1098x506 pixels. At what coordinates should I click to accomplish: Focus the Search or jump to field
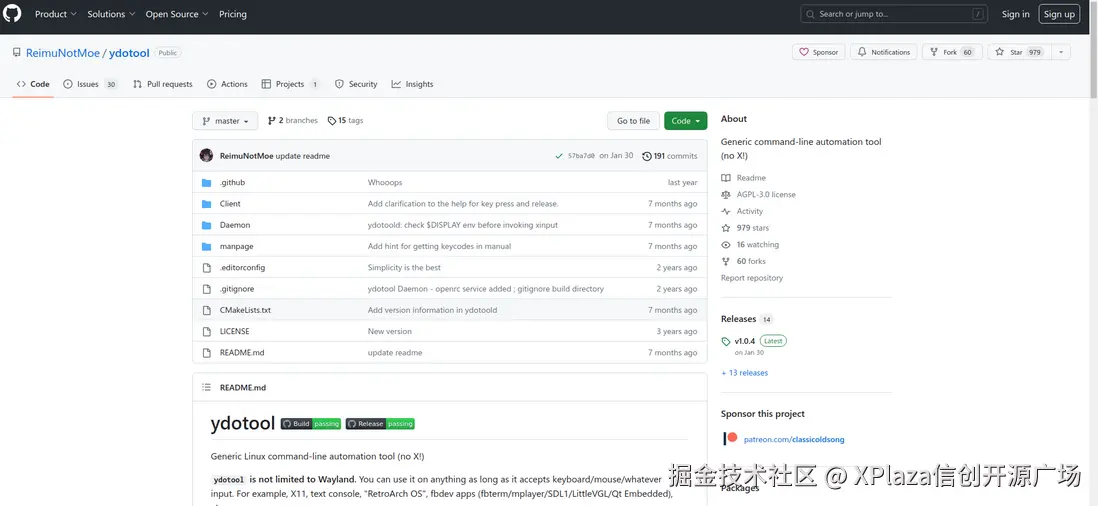896,14
